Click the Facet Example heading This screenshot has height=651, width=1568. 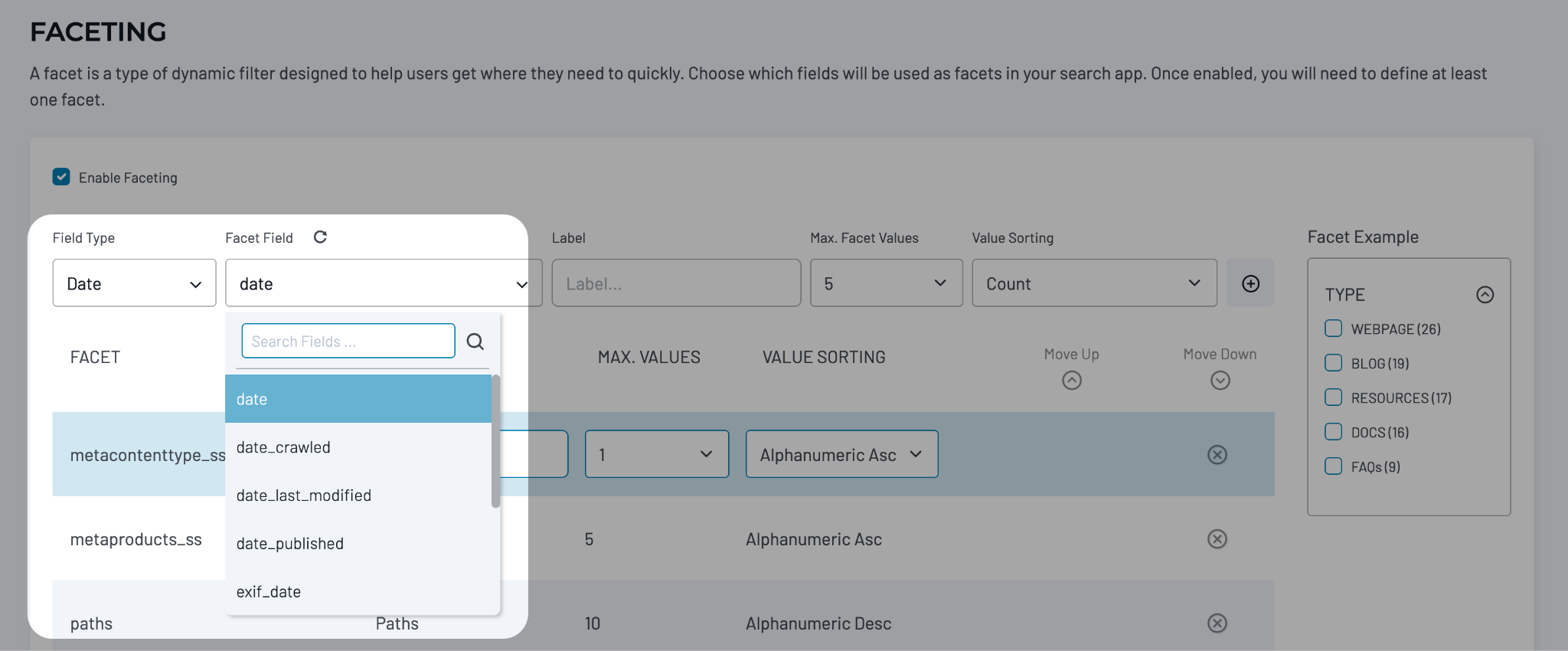pos(1363,237)
